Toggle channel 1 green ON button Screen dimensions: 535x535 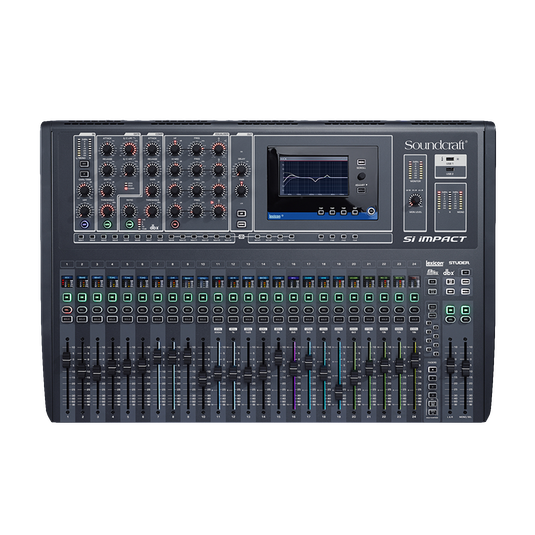[67, 297]
